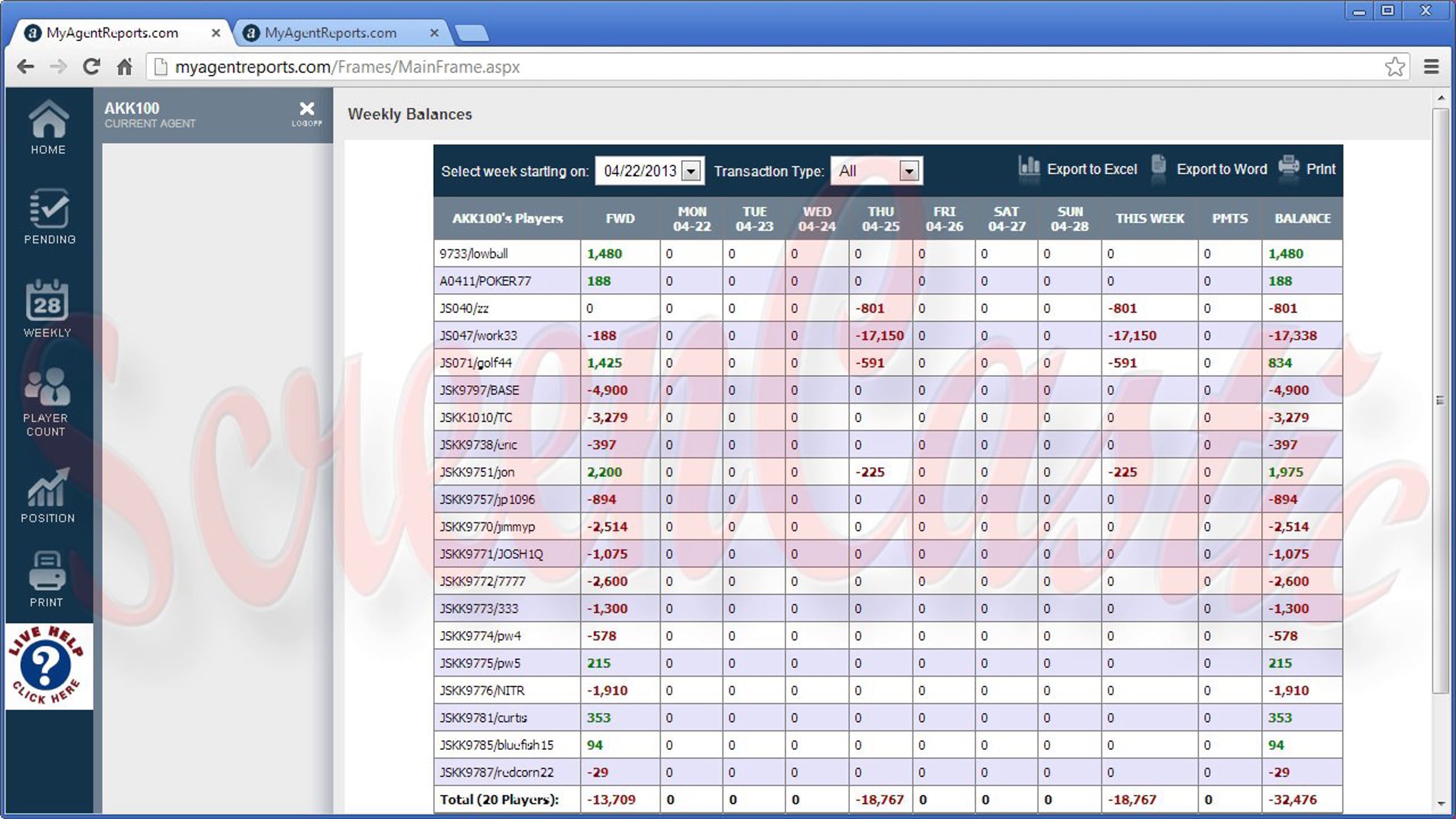
Task: Bookmark this page with star icon
Action: [1395, 67]
